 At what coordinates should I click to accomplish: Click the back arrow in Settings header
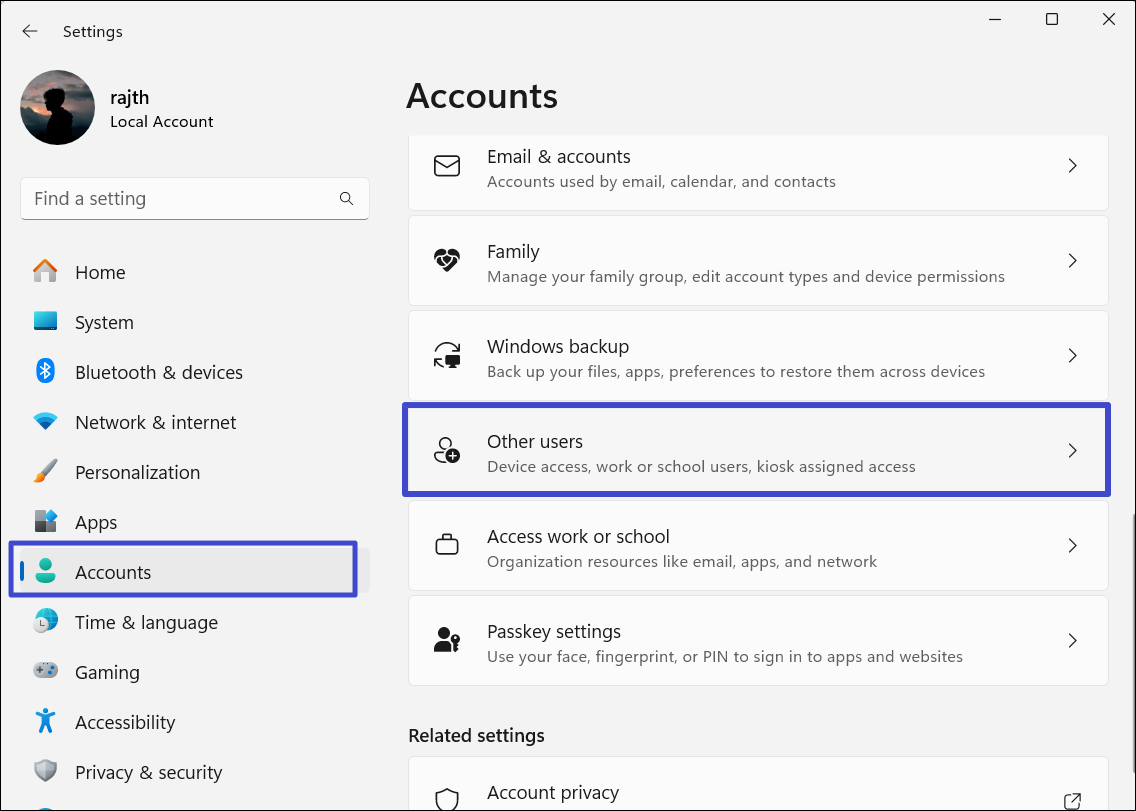pos(30,31)
